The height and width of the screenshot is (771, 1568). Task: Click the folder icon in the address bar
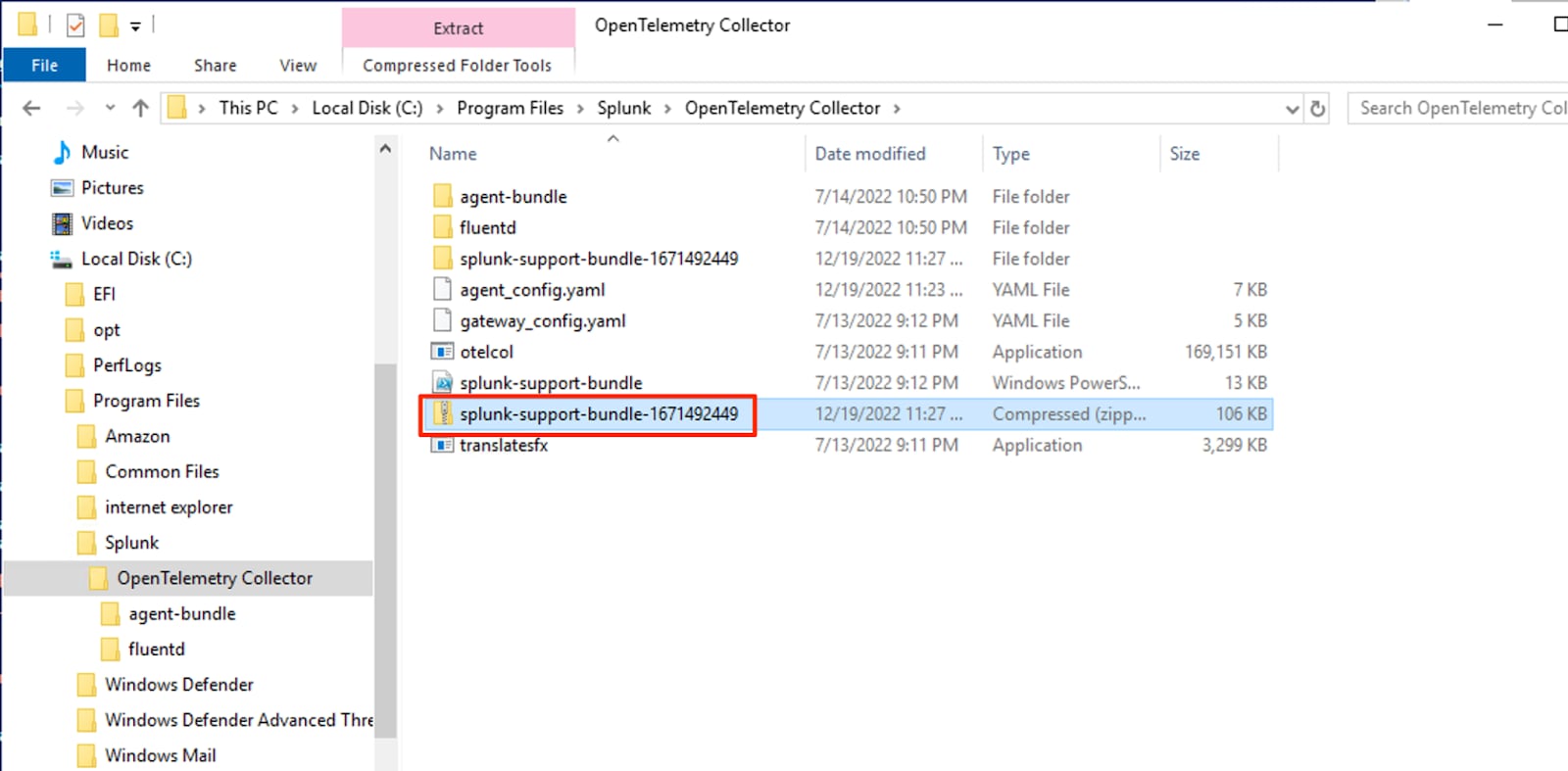coord(176,108)
